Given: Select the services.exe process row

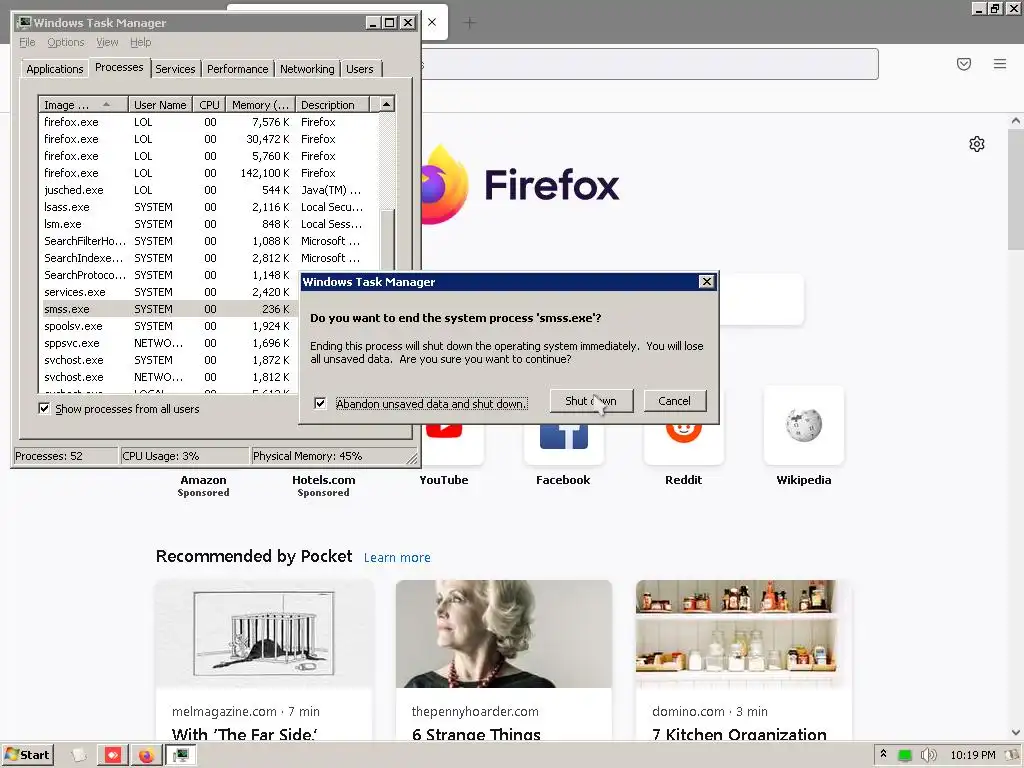Looking at the screenshot, I should pos(170,292).
